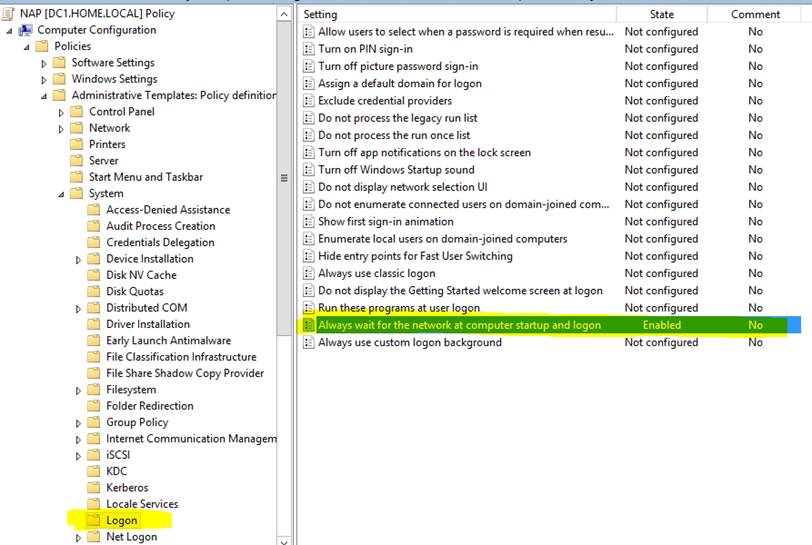Image resolution: width=812 pixels, height=545 pixels.
Task: Select the Credentials Delegation folder
Action: pyautogui.click(x=160, y=242)
